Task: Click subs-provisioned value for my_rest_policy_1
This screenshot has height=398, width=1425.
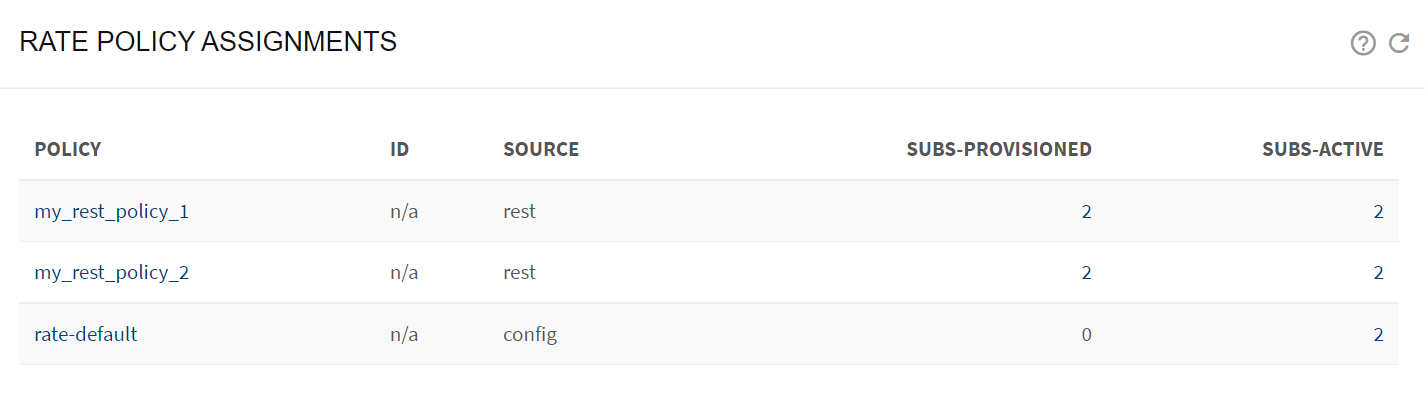Action: tap(1087, 212)
